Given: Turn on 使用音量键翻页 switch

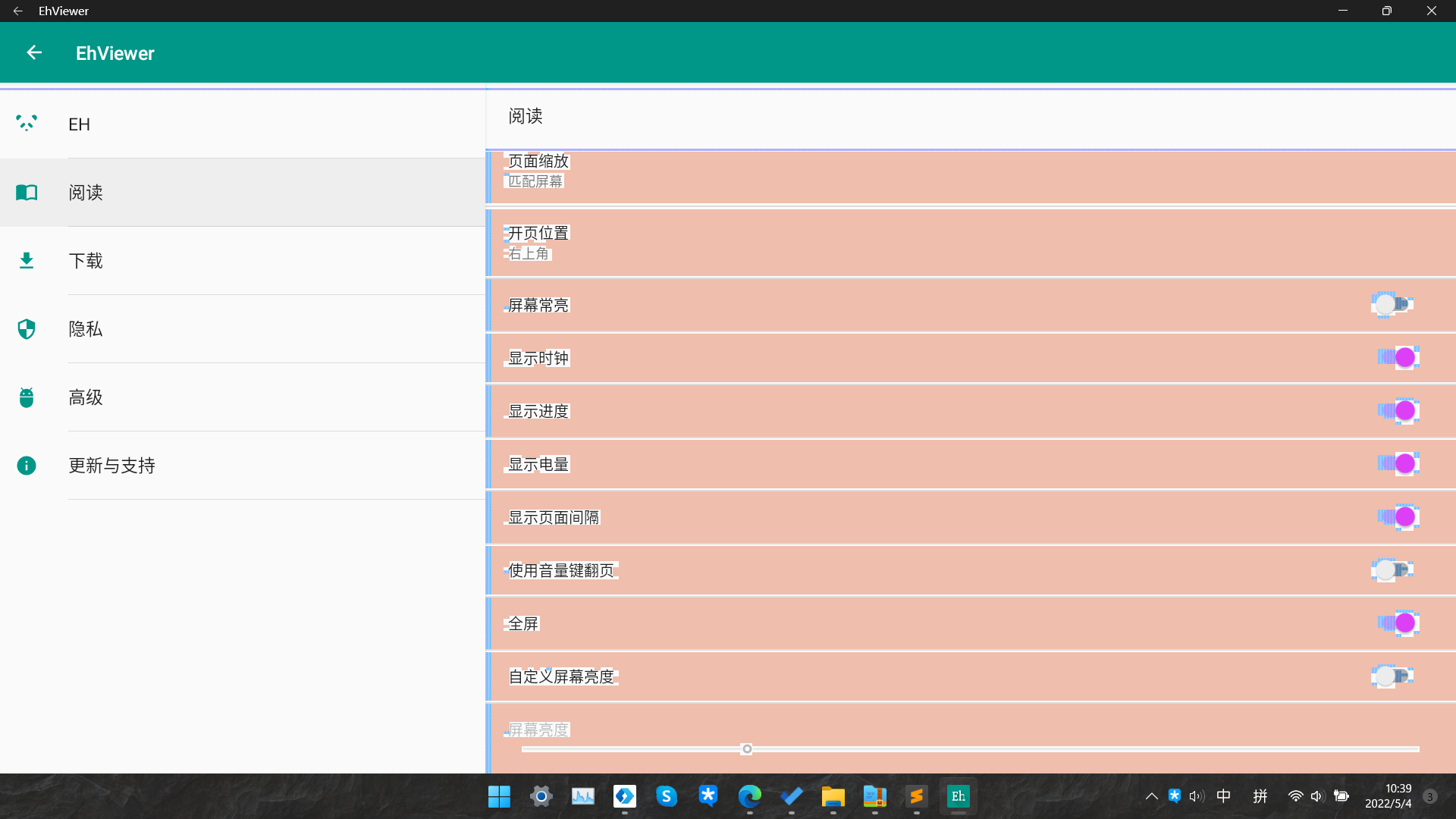Looking at the screenshot, I should click(x=1392, y=570).
